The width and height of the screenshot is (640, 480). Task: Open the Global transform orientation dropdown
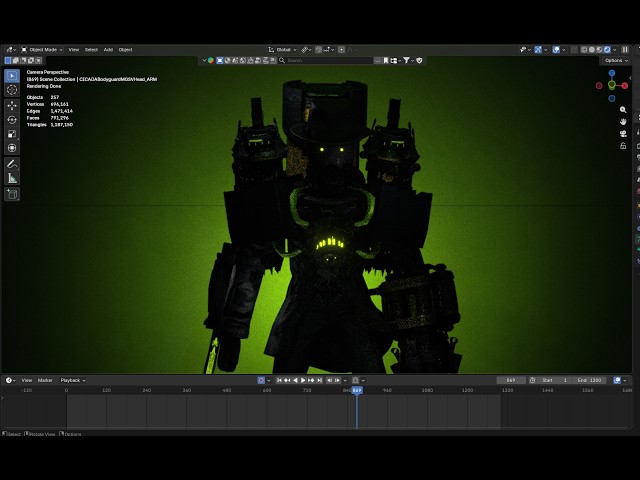pos(282,50)
